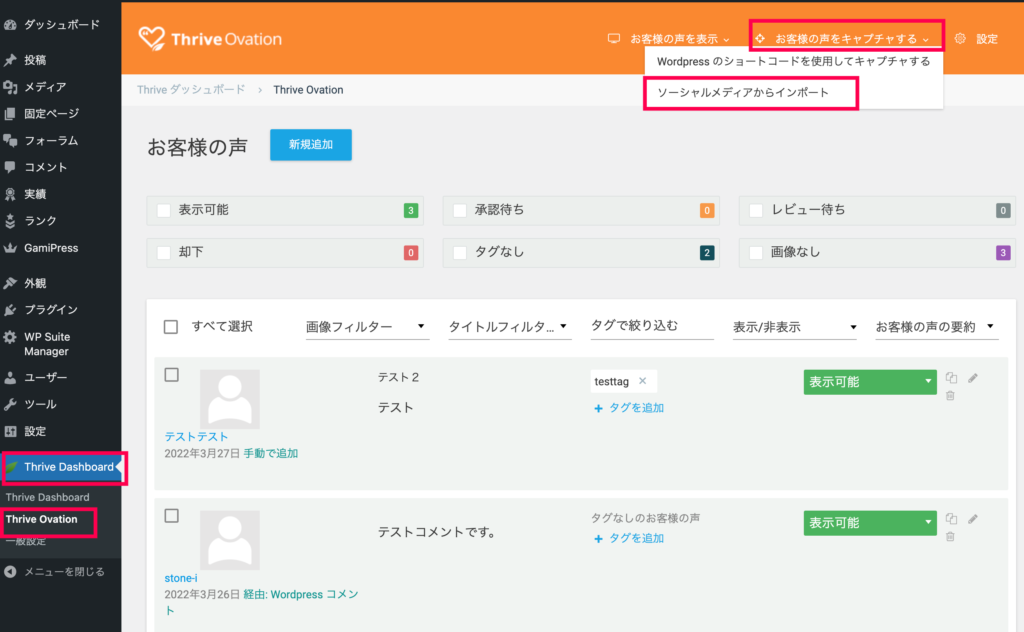The height and width of the screenshot is (632, 1024).
Task: Duplicate the stone-i testimonial with copy icon
Action: 952,518
